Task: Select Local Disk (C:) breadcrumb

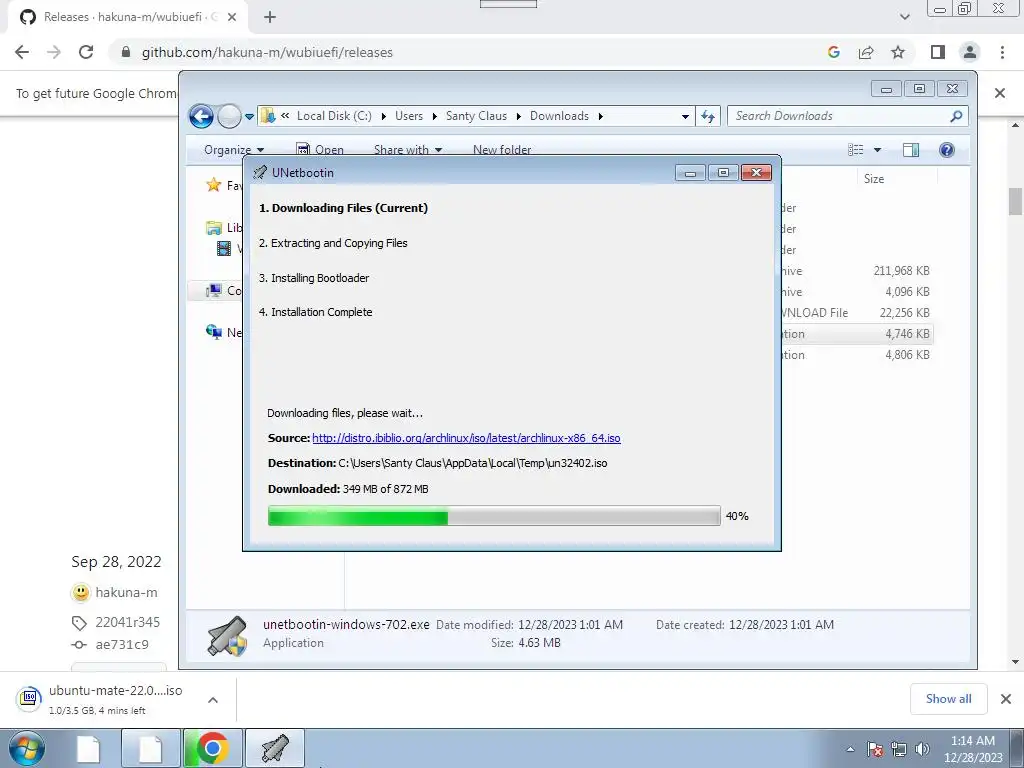Action: coord(334,116)
